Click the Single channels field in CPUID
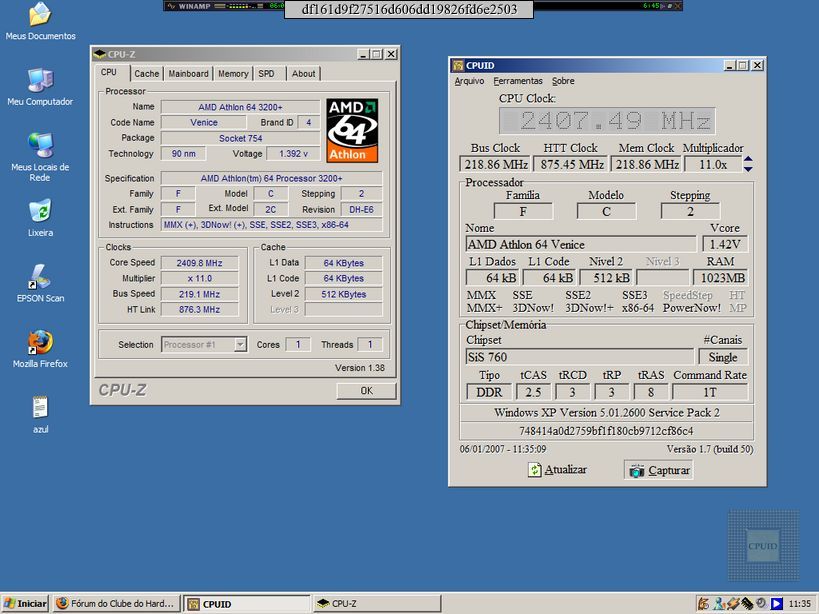Image resolution: width=819 pixels, height=614 pixels. (x=723, y=357)
